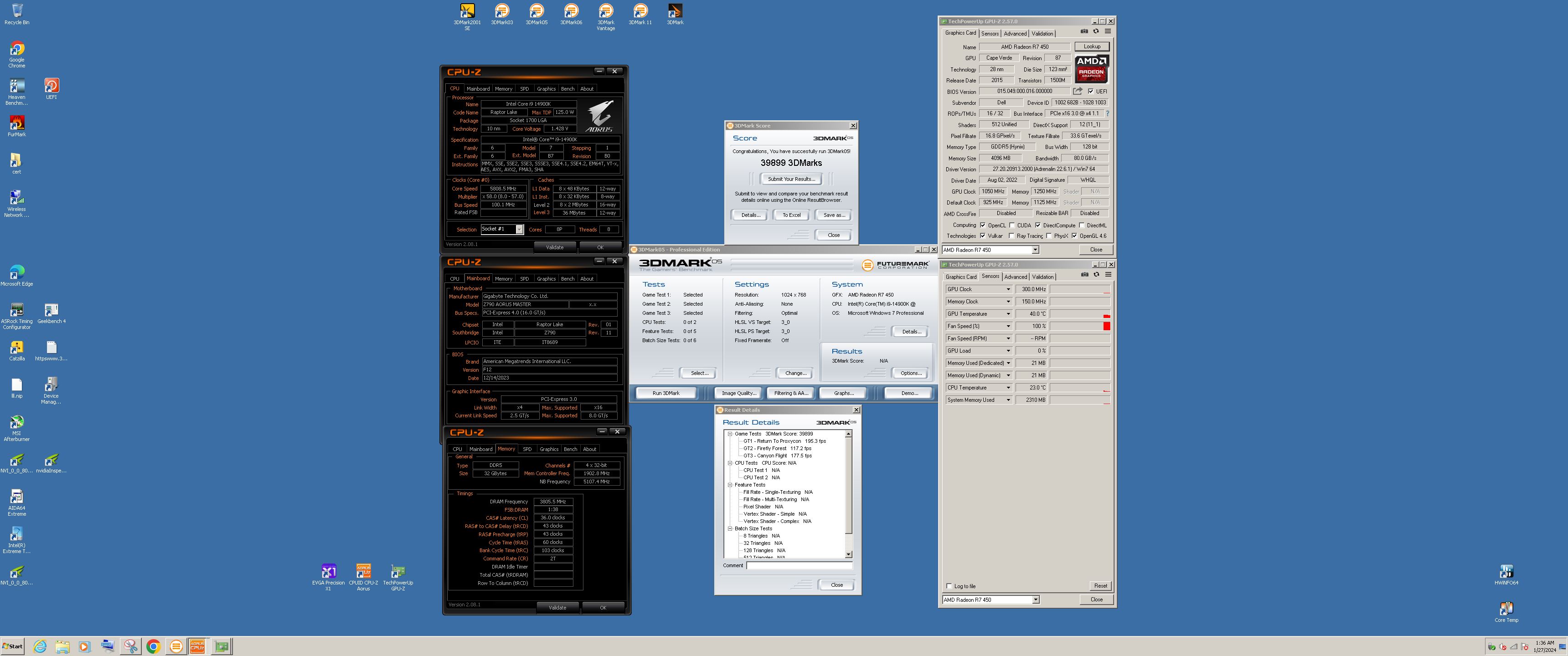Switch to the Sensors tab in the upper GPU-Z window
The width and height of the screenshot is (1568, 656).
click(x=990, y=33)
